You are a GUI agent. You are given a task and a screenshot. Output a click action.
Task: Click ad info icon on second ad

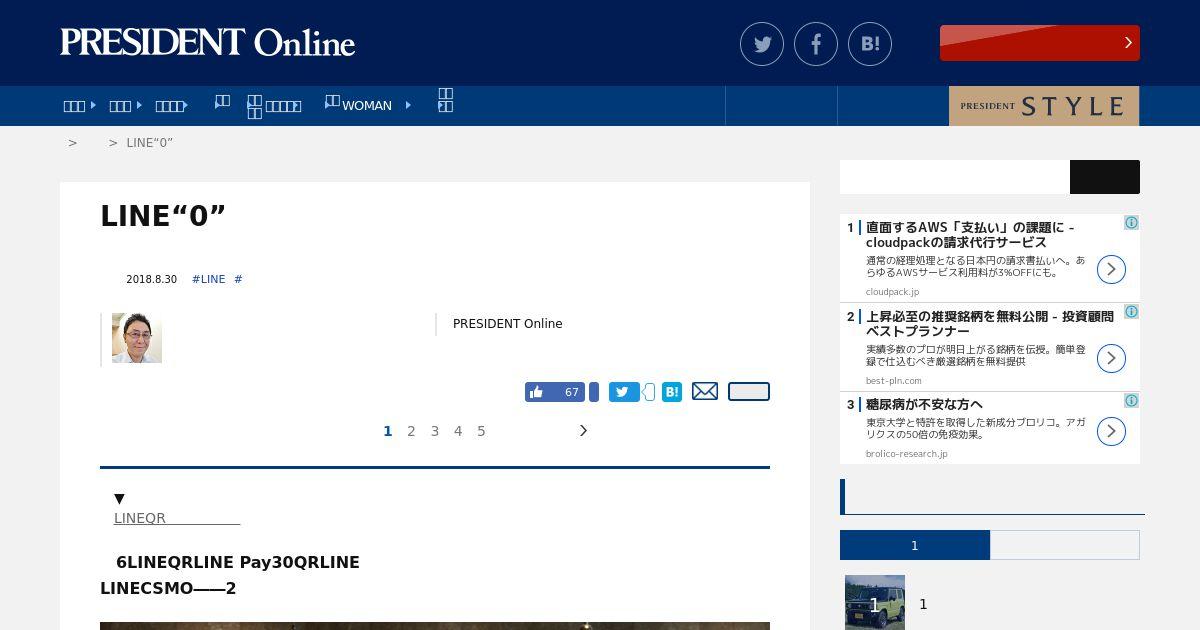pyautogui.click(x=1131, y=312)
